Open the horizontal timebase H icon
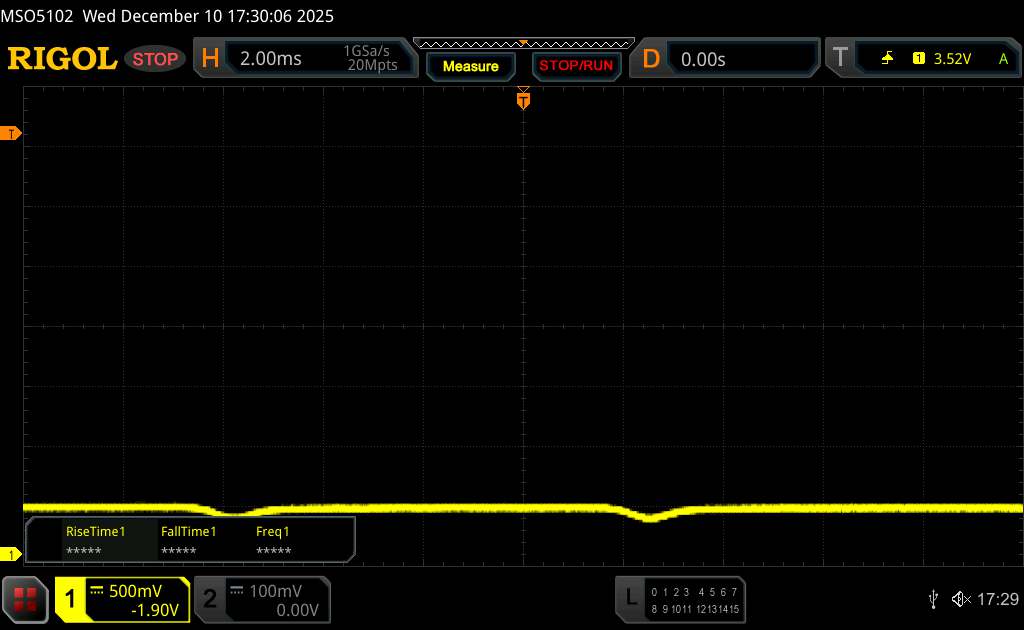Screen dimensions: 1024x630 pyautogui.click(x=210, y=59)
